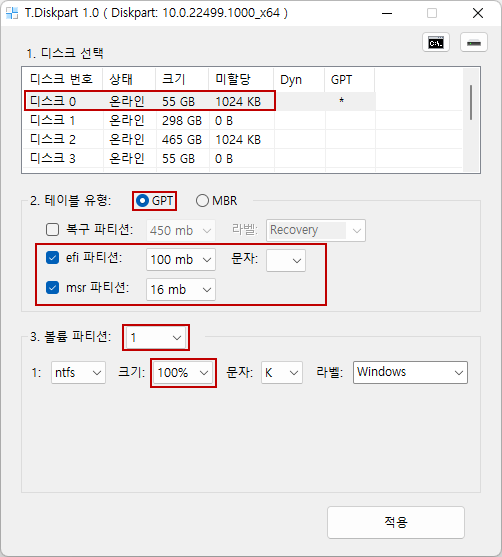Close the T.Diskpart window
This screenshot has height=557, width=502.
point(478,13)
